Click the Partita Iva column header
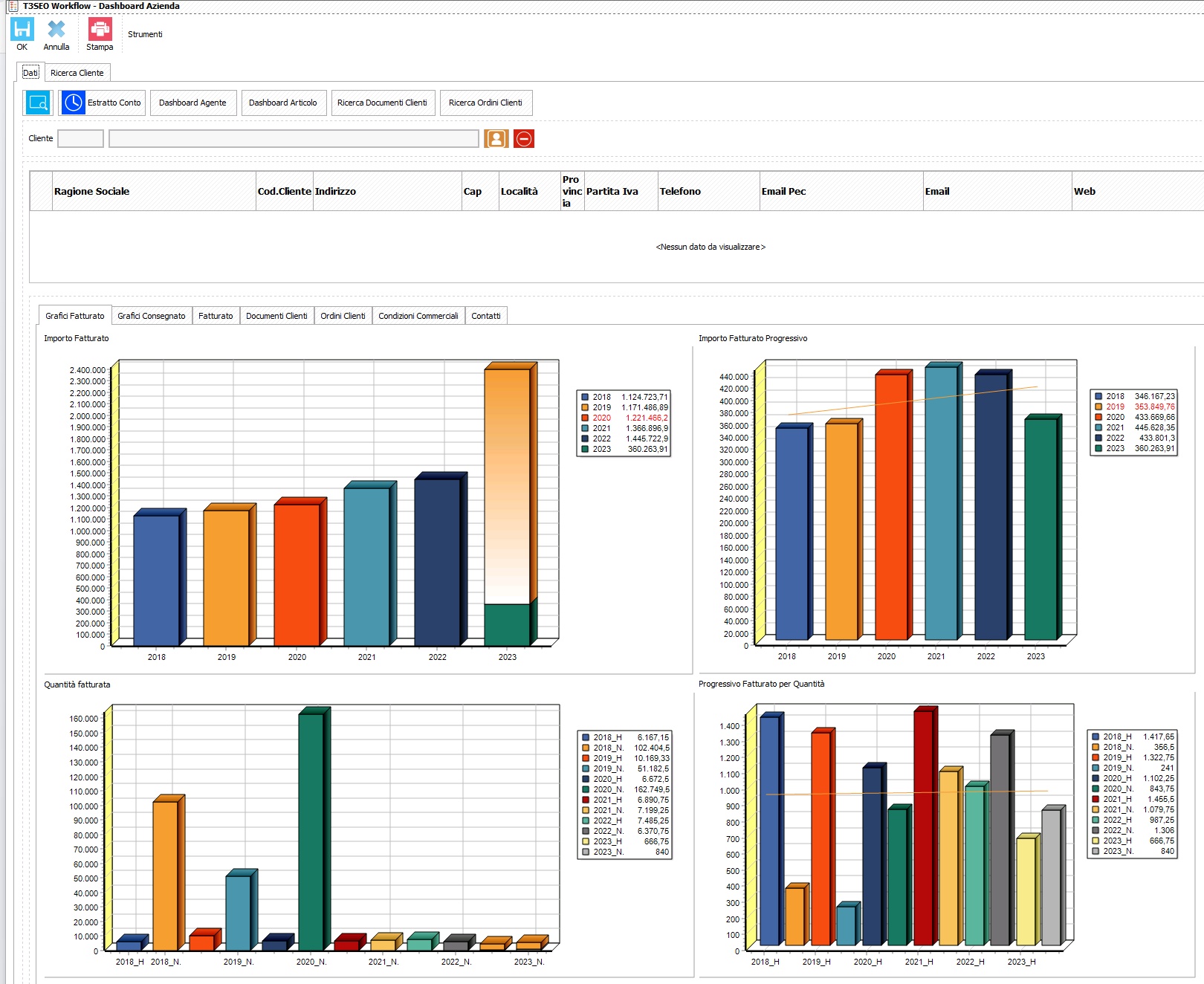1204x984 pixels. click(x=621, y=191)
